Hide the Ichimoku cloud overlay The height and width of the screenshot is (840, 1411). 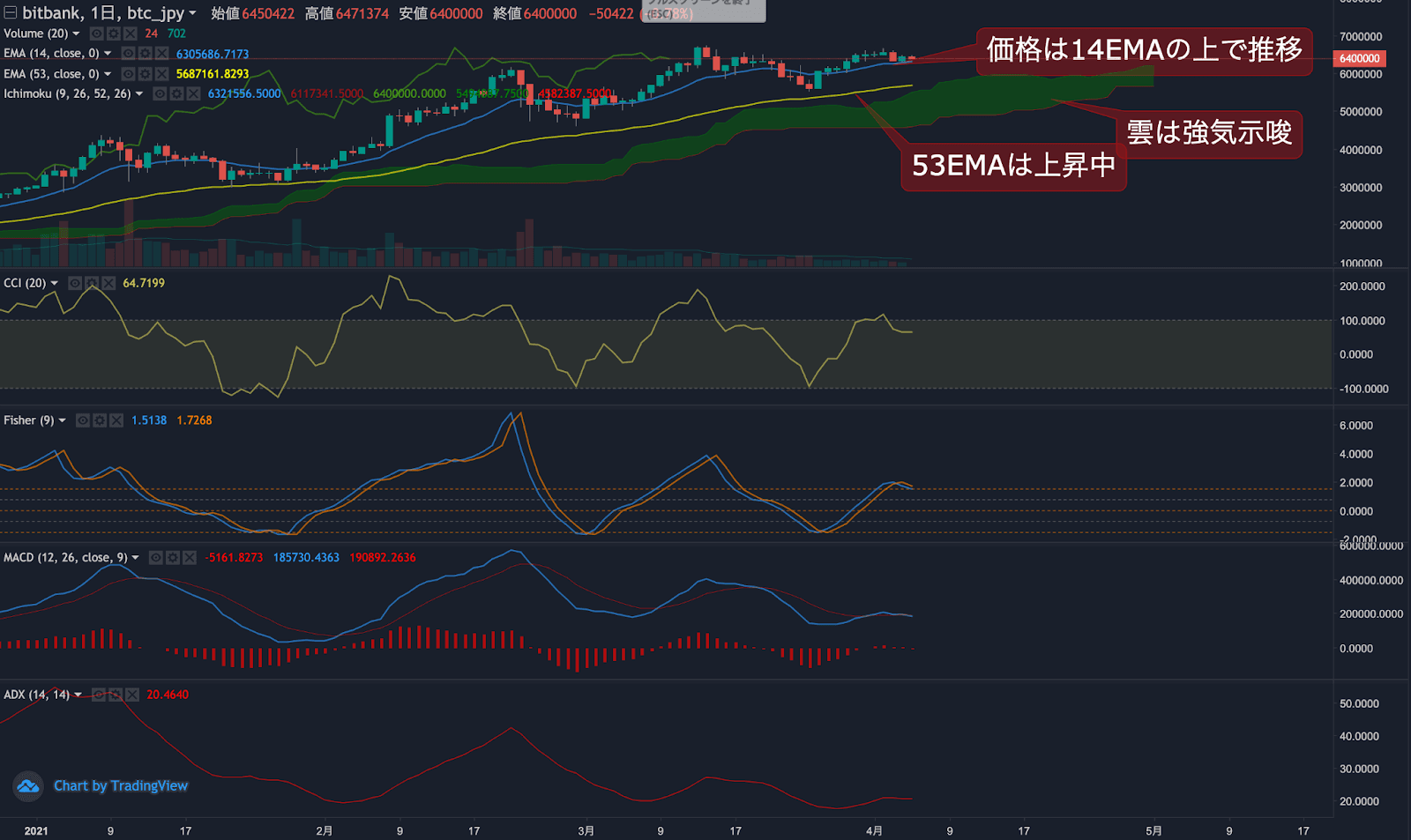pyautogui.click(x=160, y=93)
